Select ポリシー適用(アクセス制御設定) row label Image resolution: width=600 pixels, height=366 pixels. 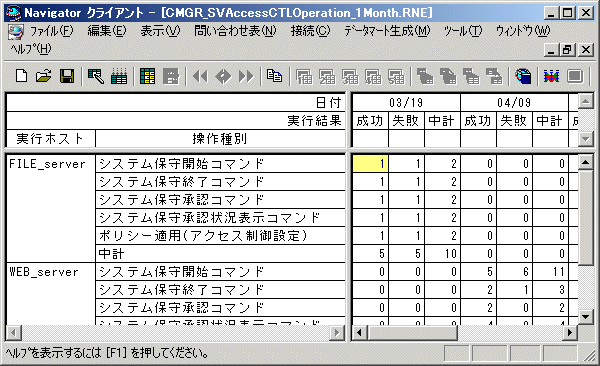click(220, 235)
